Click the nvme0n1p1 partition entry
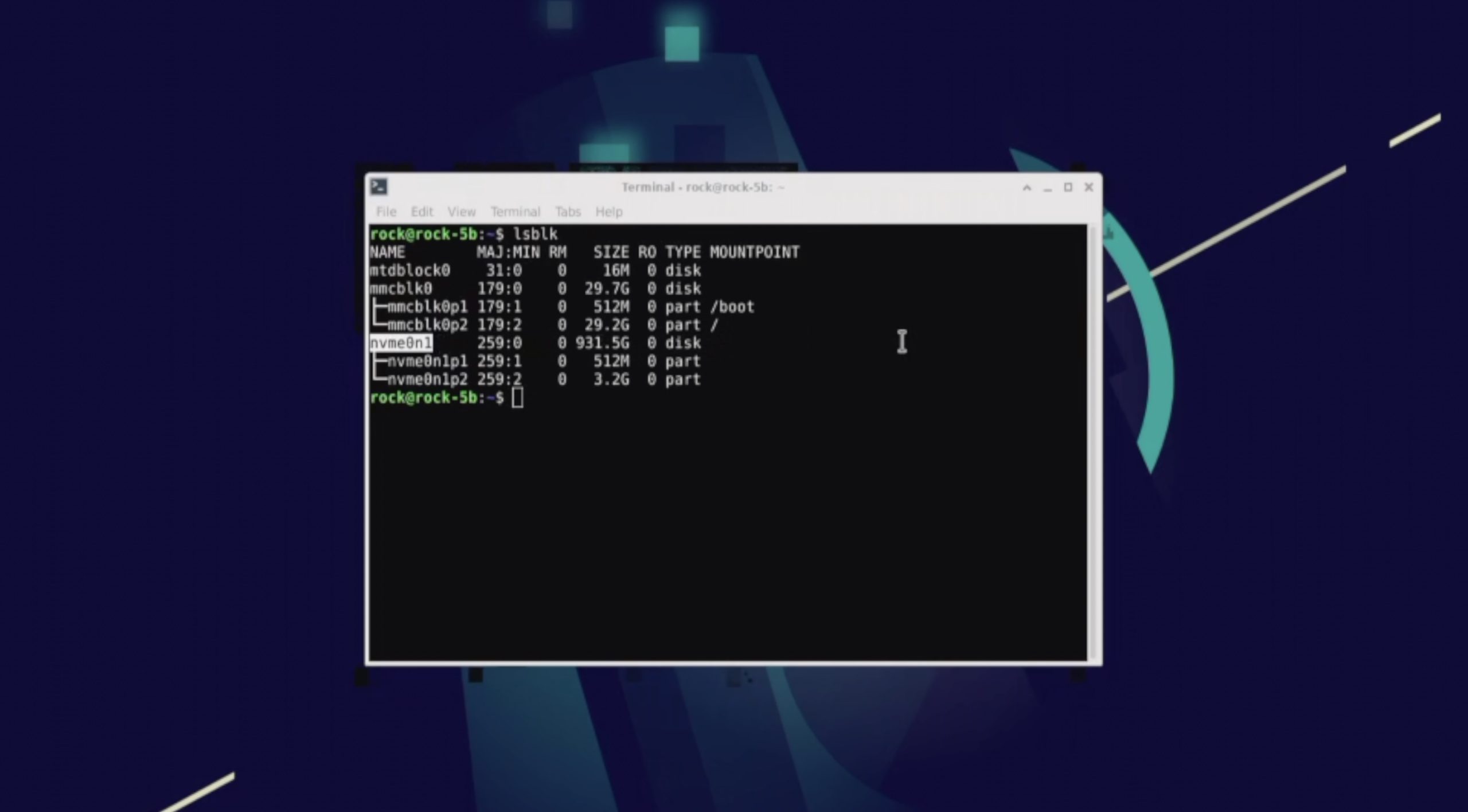1468x812 pixels. pos(427,361)
